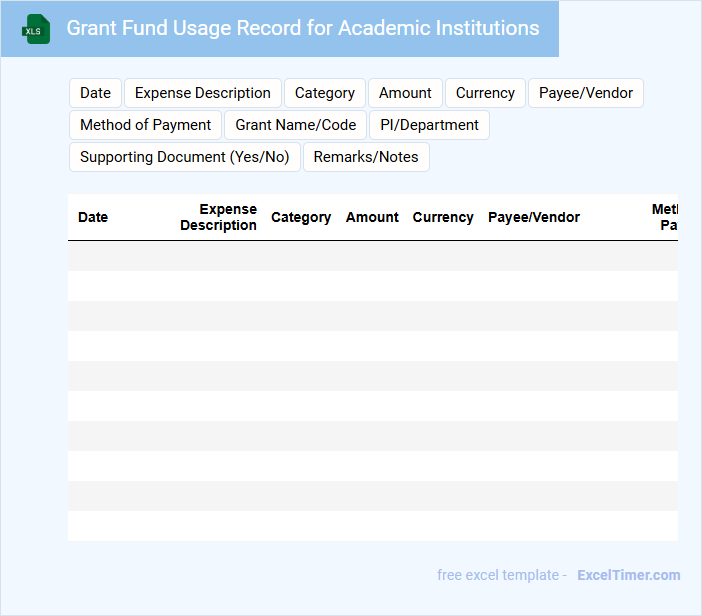Select the Currency column header
The image size is (702, 616).
(x=443, y=217)
